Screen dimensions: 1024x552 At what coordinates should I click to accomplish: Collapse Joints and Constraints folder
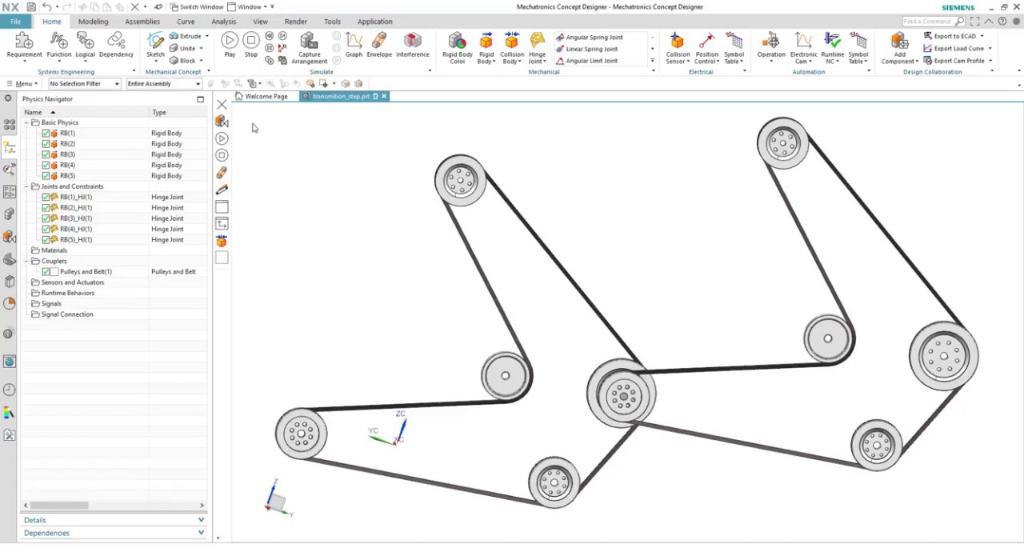(27, 187)
